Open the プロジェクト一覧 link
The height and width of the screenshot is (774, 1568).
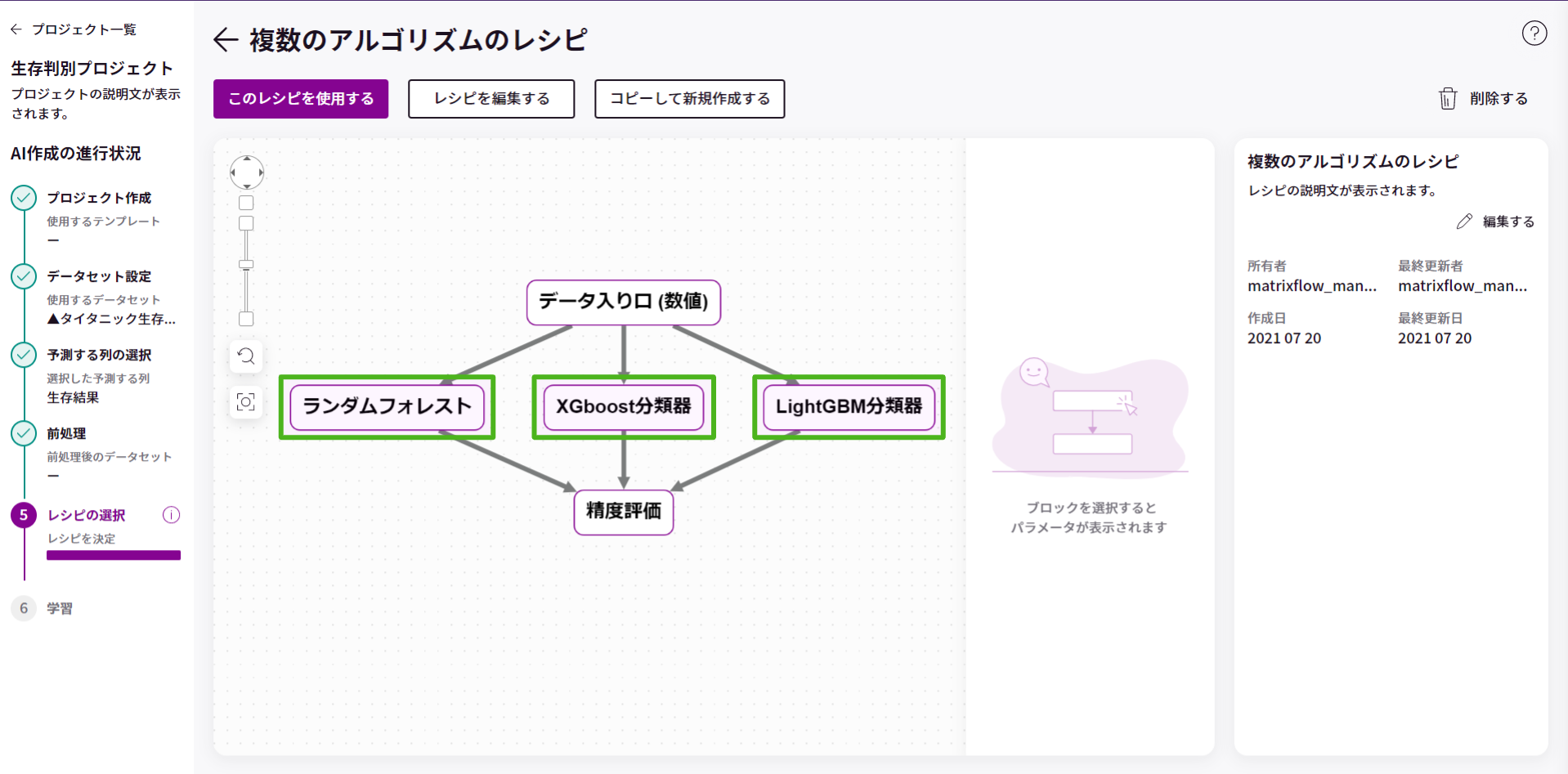(84, 29)
